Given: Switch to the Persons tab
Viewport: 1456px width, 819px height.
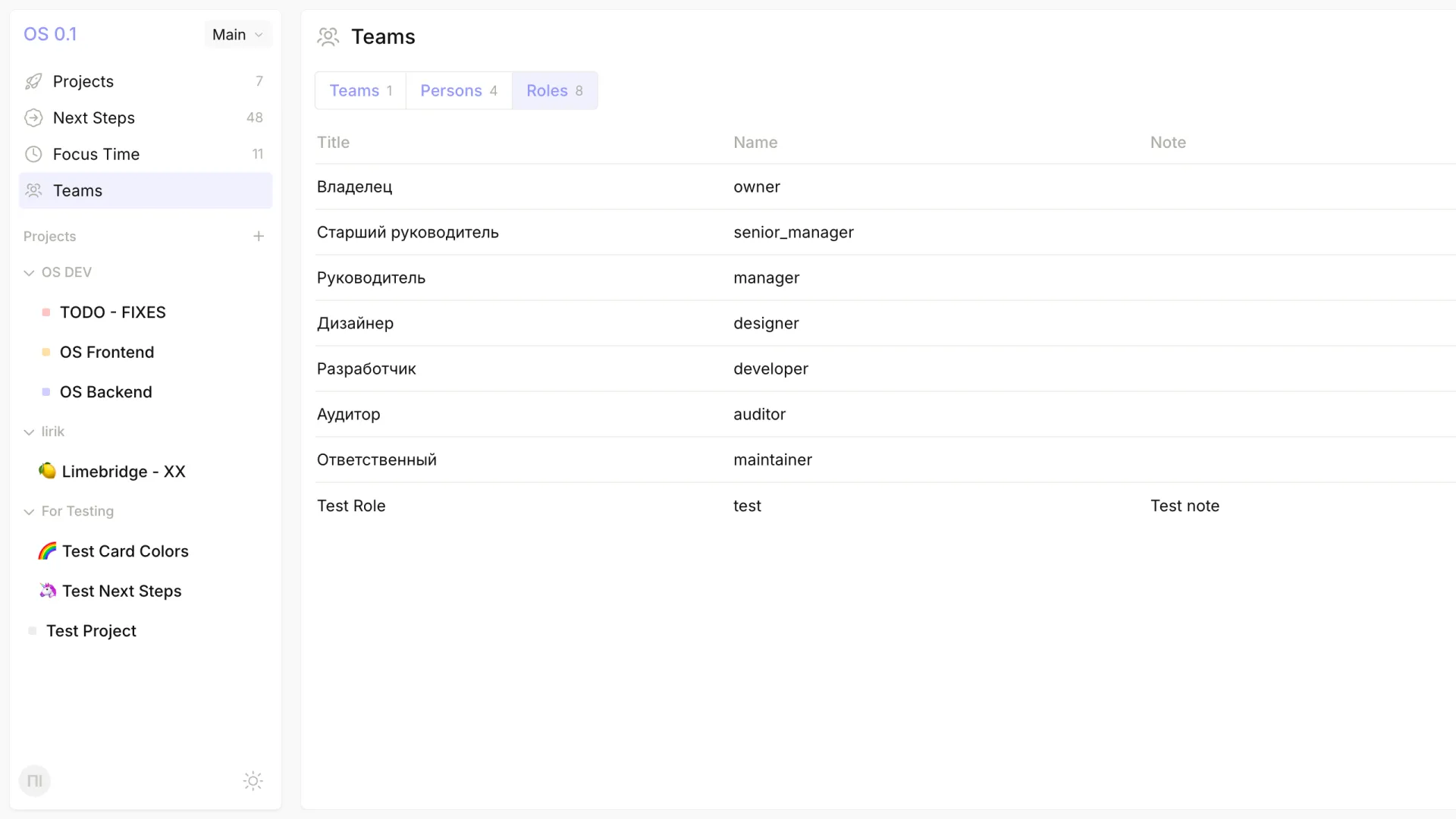Looking at the screenshot, I should point(457,90).
